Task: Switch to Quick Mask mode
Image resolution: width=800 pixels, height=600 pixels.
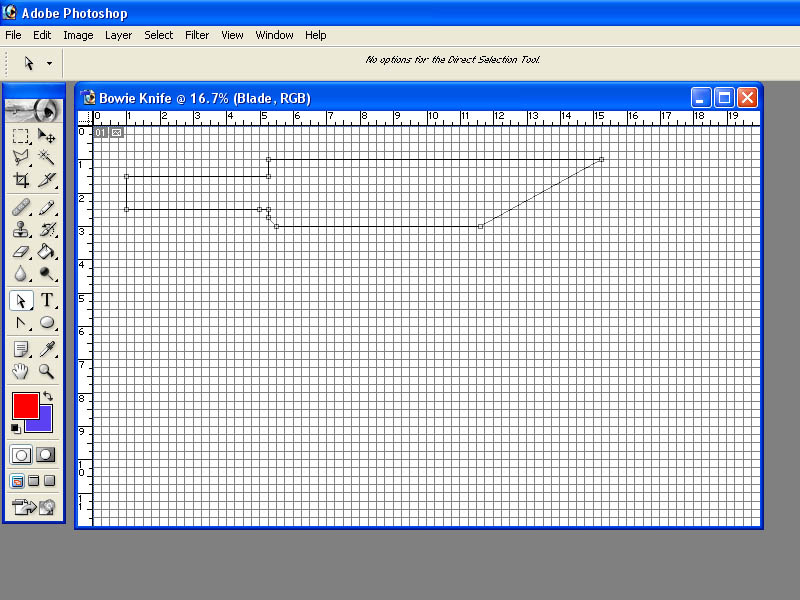Action: pos(46,455)
